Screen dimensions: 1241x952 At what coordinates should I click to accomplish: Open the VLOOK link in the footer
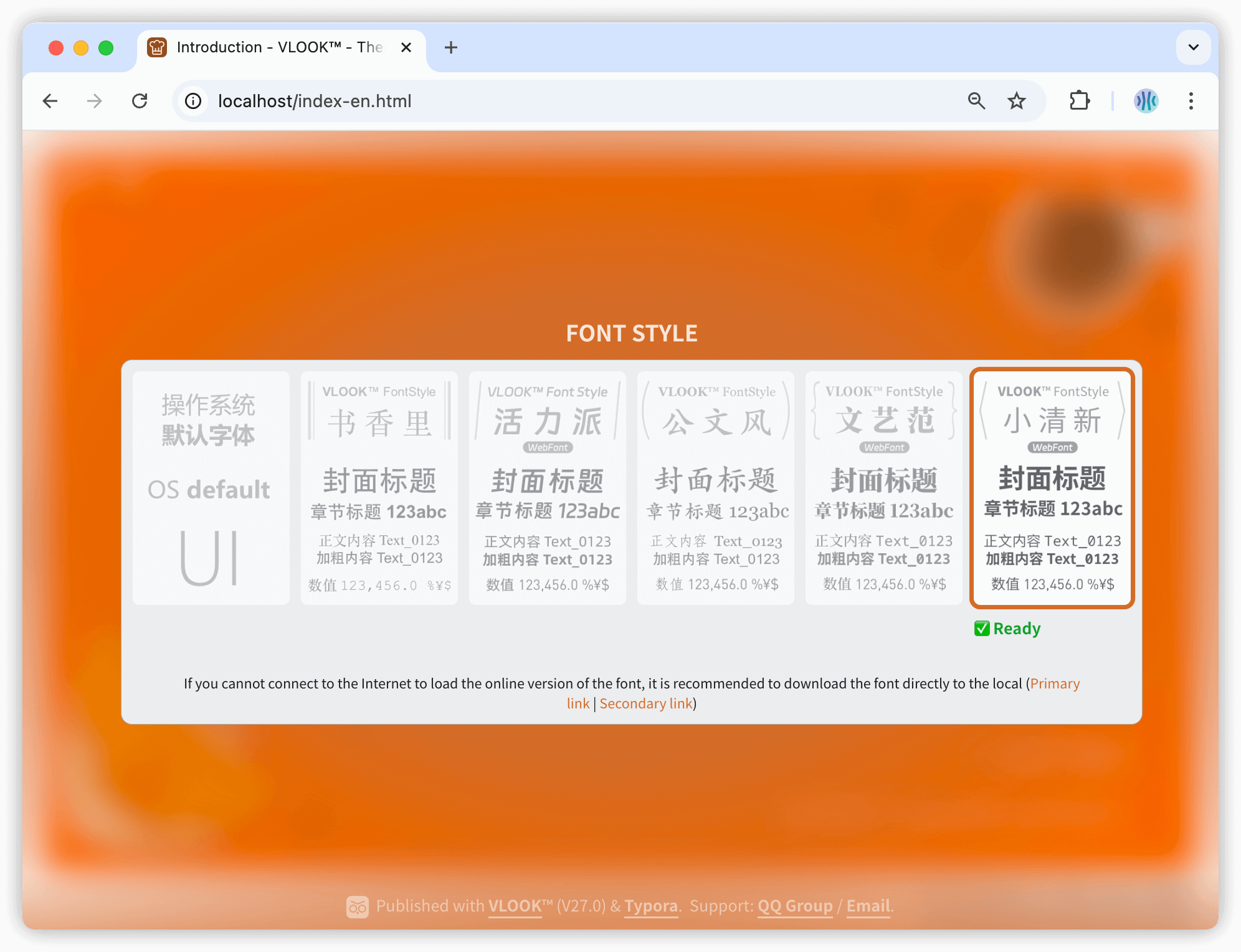[x=515, y=906]
